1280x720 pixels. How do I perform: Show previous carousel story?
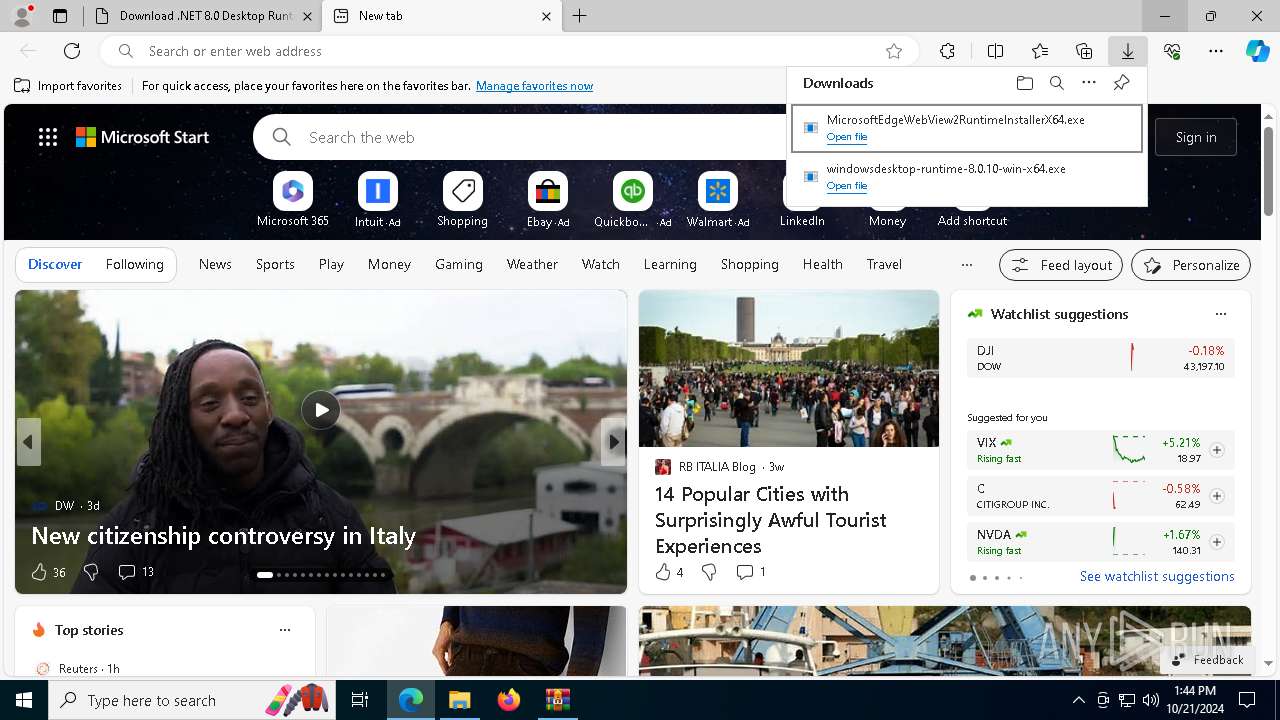click(x=28, y=442)
